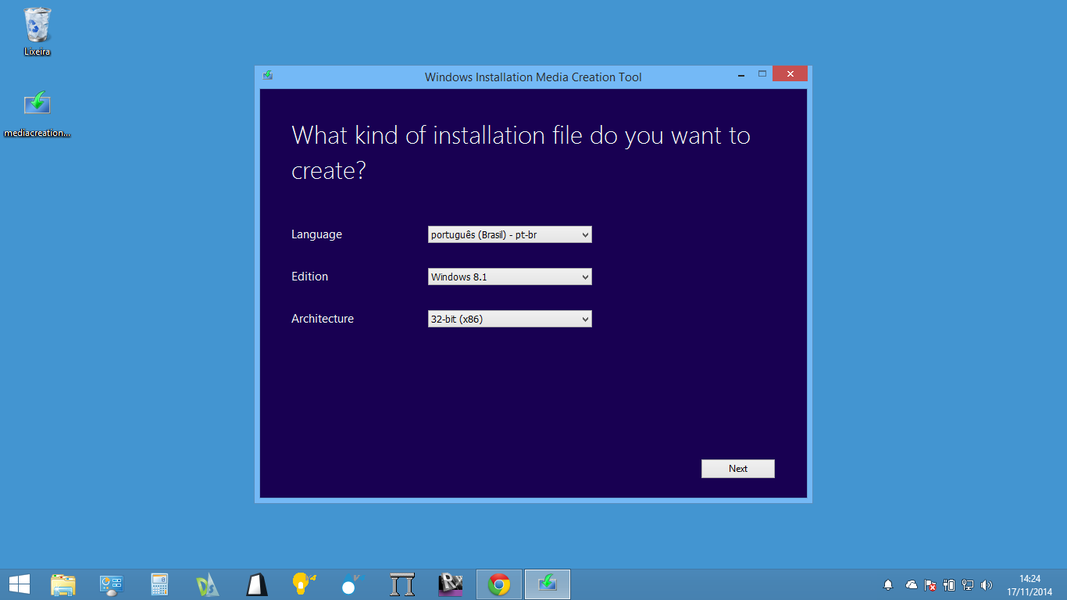Expand the Edition dropdown showing Windows 8.1

click(509, 277)
